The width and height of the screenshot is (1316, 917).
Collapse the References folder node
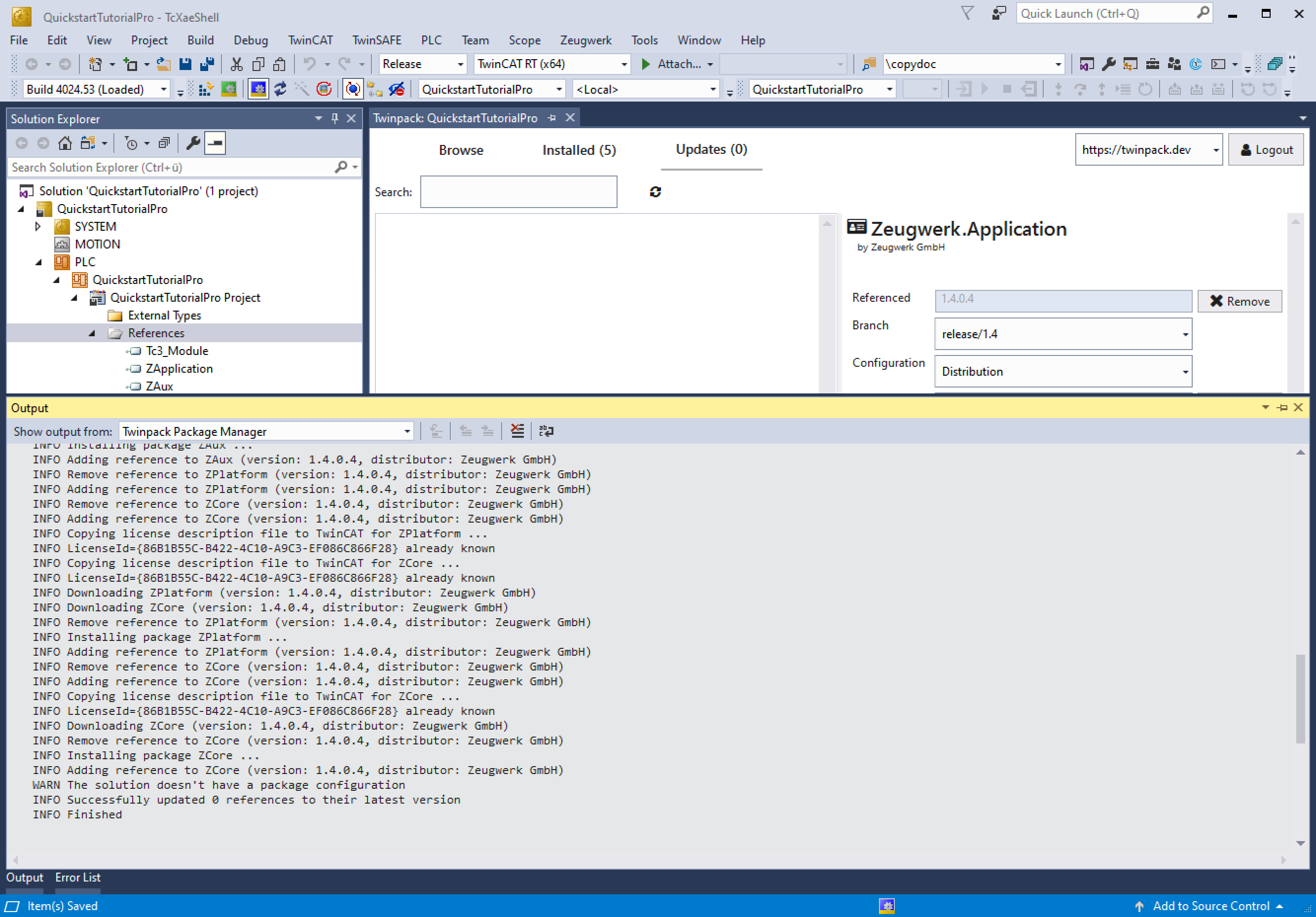(92, 333)
